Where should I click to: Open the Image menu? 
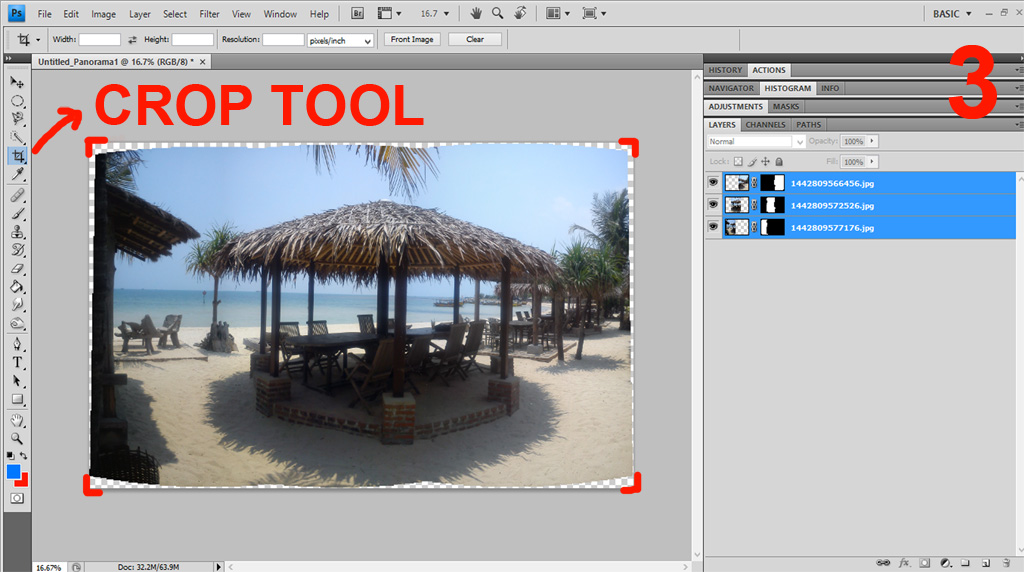point(103,14)
